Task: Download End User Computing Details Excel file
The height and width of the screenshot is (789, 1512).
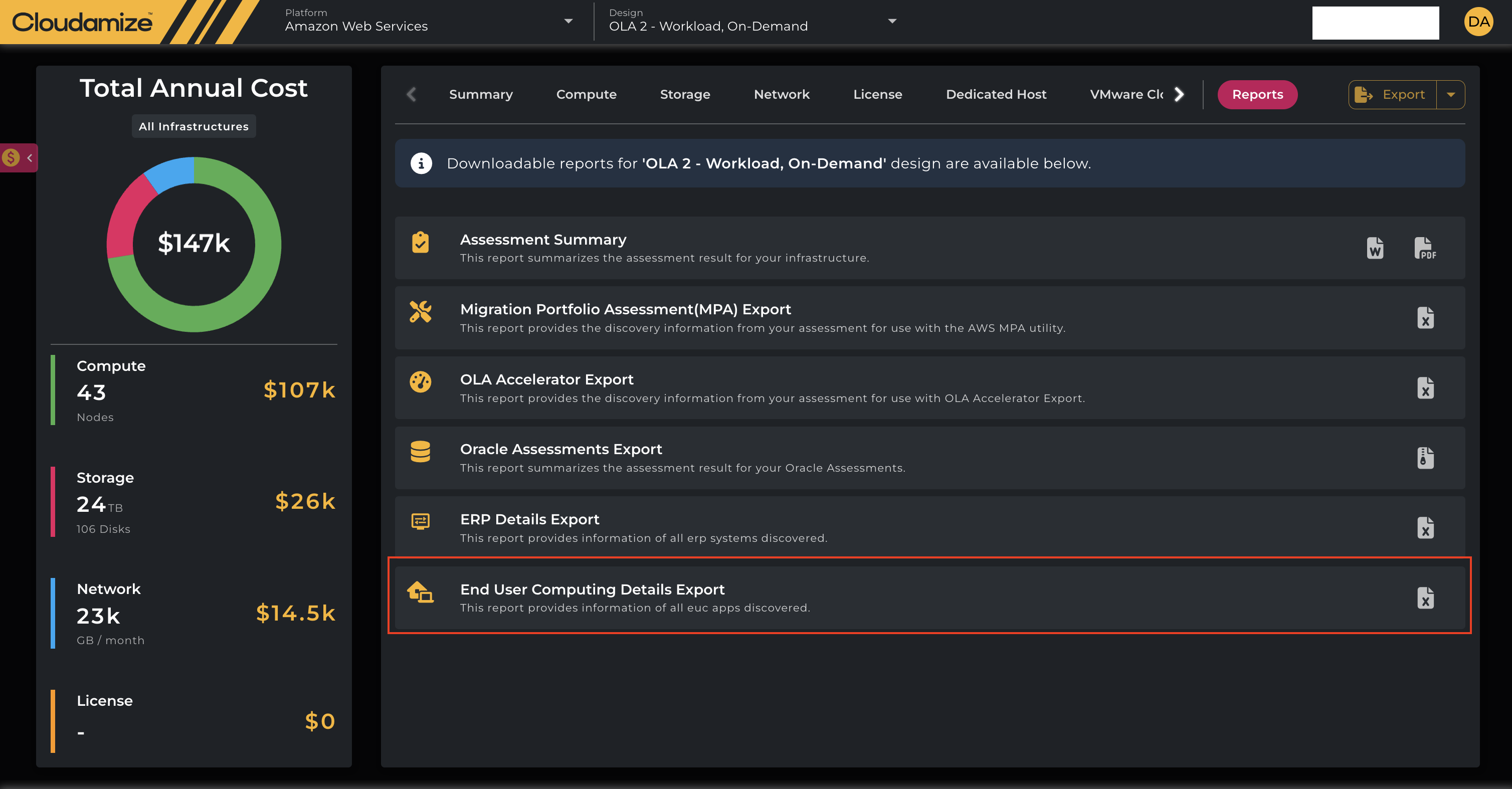Action: pyautogui.click(x=1425, y=598)
